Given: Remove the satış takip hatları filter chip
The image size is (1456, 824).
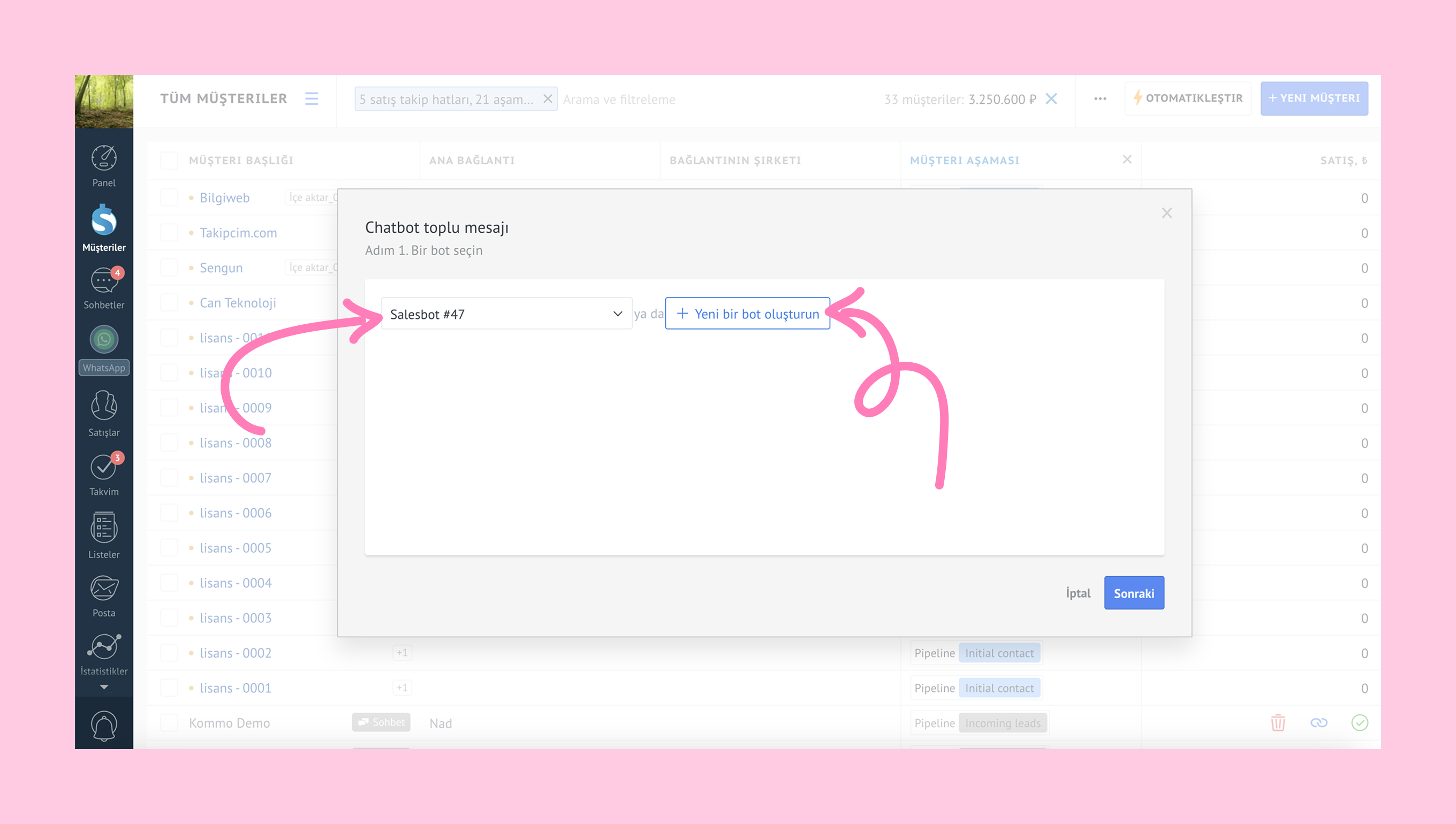Looking at the screenshot, I should 548,98.
